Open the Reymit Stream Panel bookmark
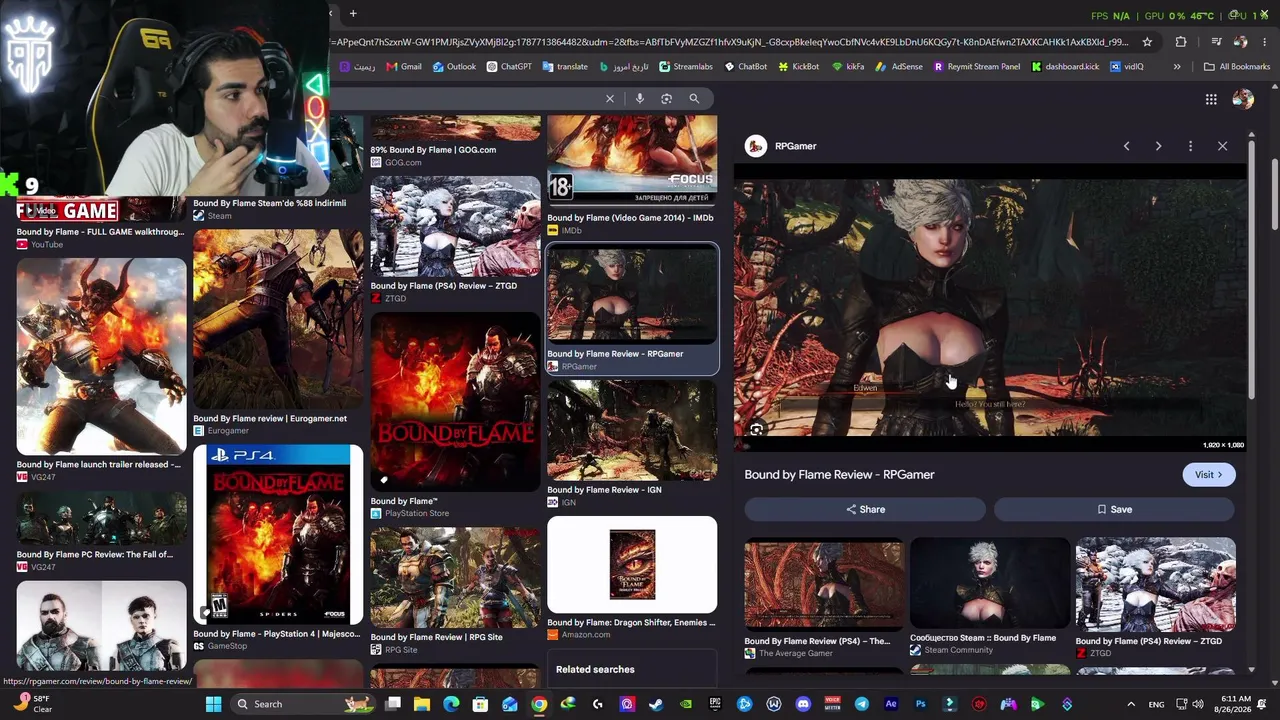The width and height of the screenshot is (1280, 720). click(977, 67)
